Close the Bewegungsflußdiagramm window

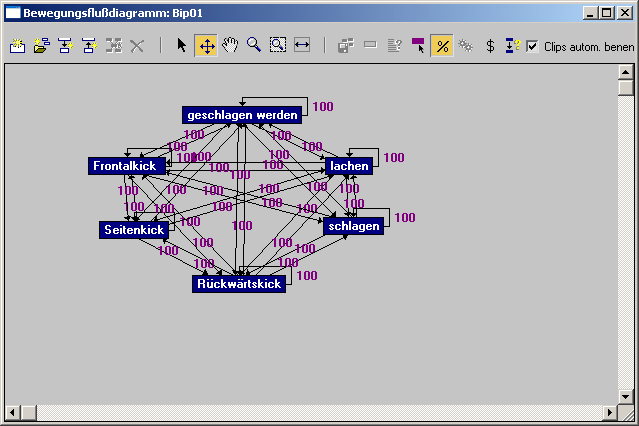624,13
